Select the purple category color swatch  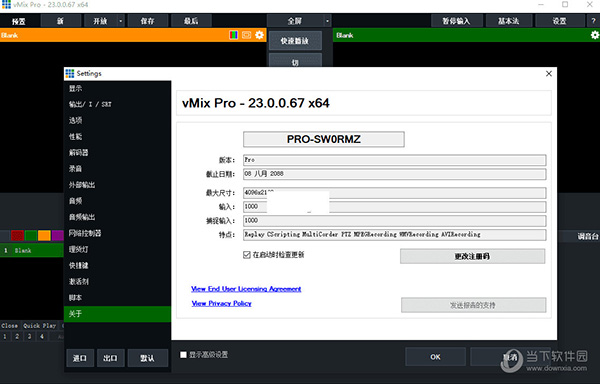coord(57,235)
